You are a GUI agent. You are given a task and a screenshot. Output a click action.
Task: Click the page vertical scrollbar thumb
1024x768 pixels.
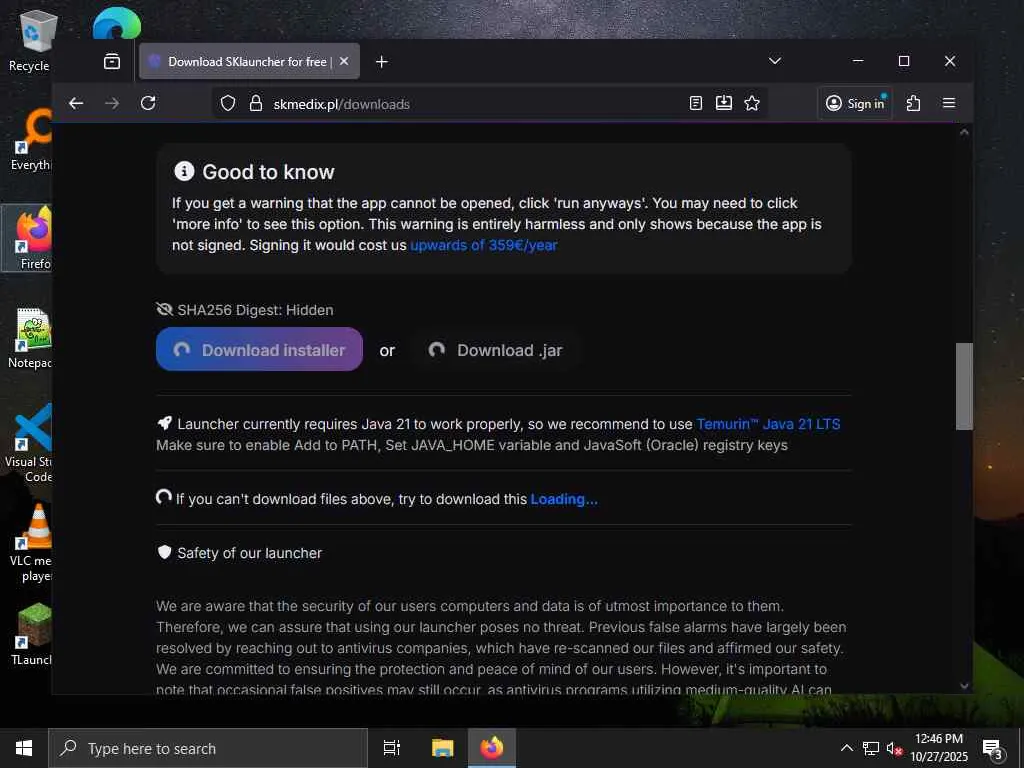tap(965, 387)
